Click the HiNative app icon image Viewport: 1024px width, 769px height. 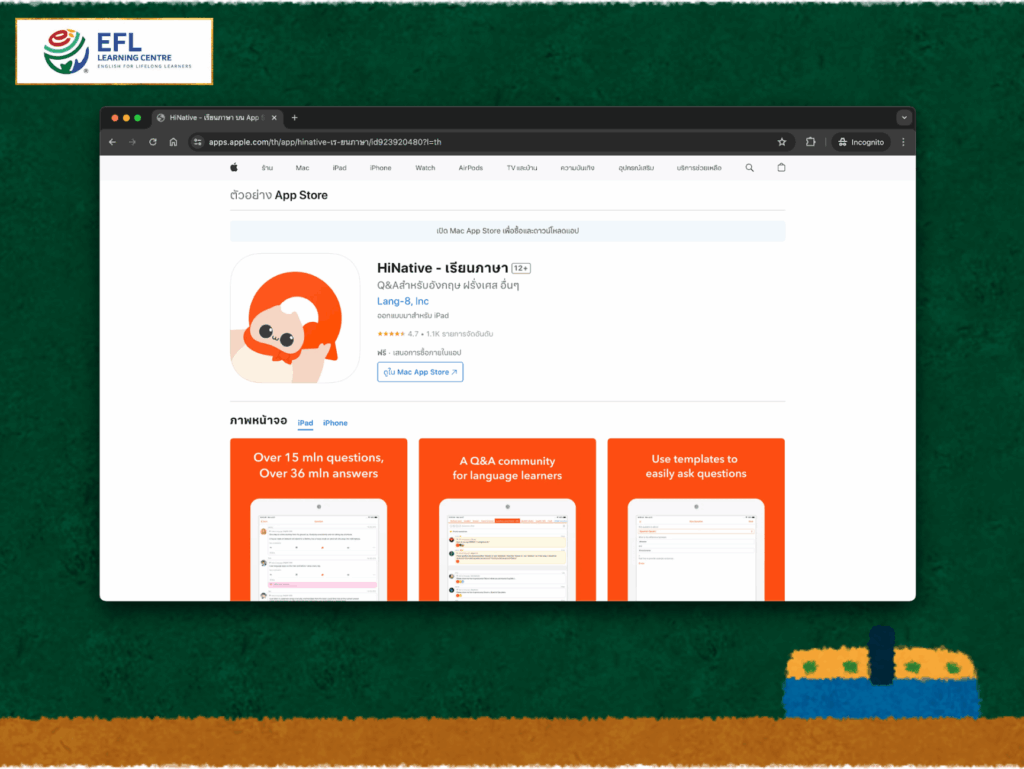[x=295, y=318]
